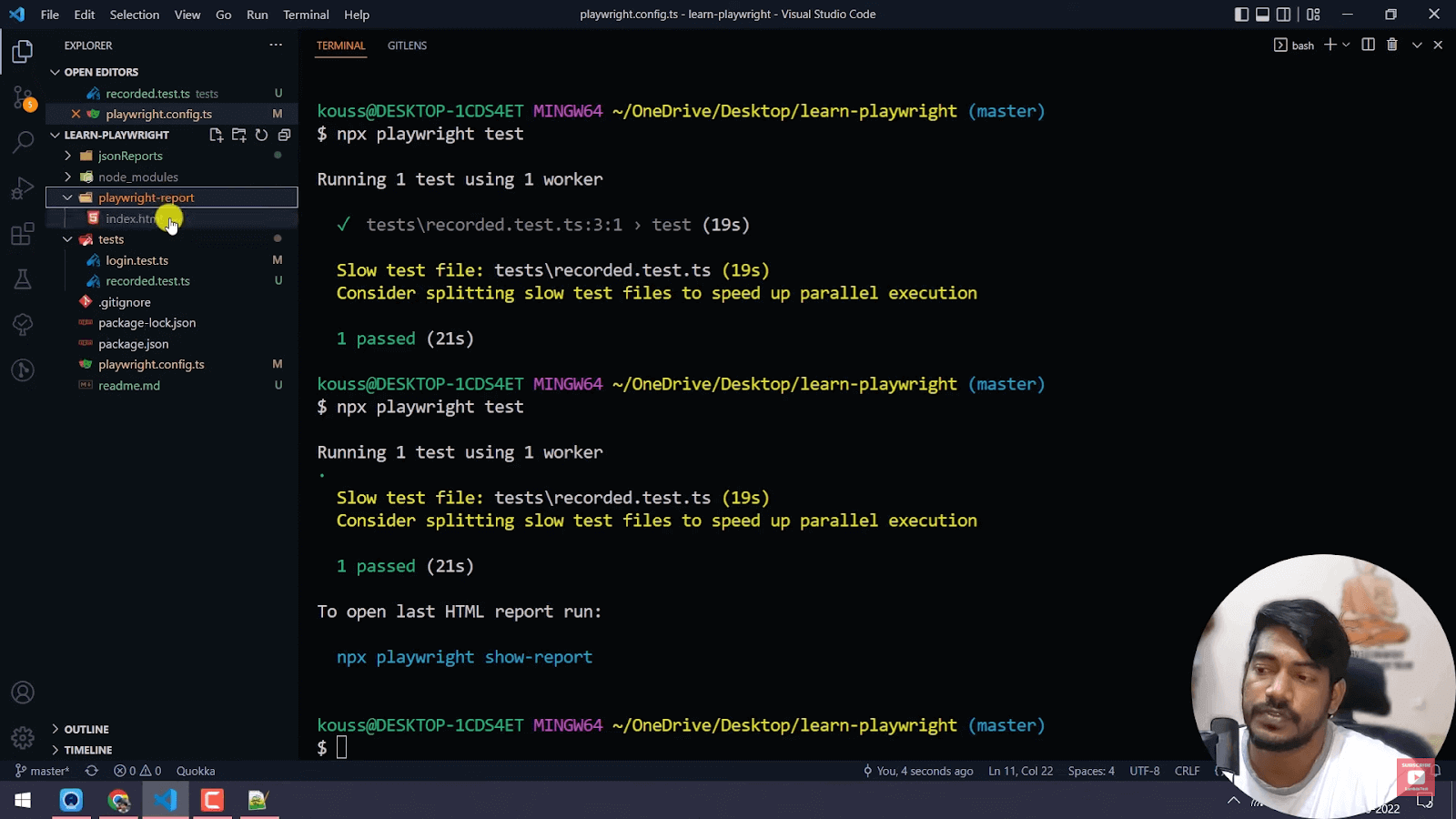This screenshot has width=1456, height=819.
Task: Create a new file in LEARN-PLAYWRIGHT
Action: [x=216, y=134]
